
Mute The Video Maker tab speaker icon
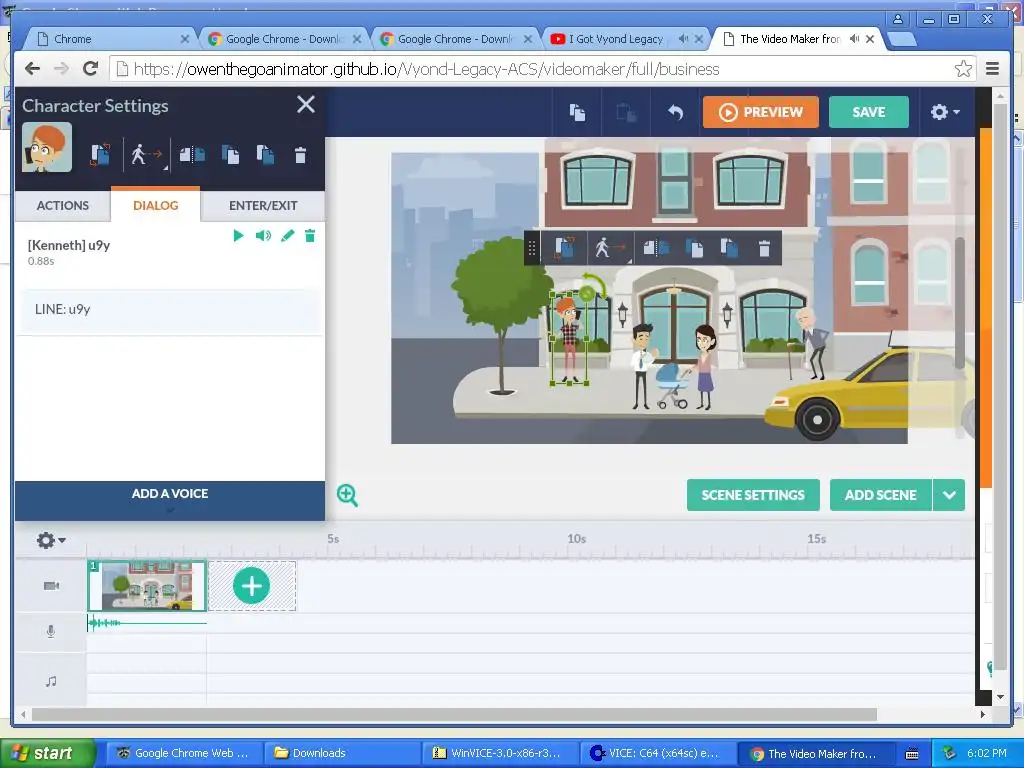click(x=854, y=39)
